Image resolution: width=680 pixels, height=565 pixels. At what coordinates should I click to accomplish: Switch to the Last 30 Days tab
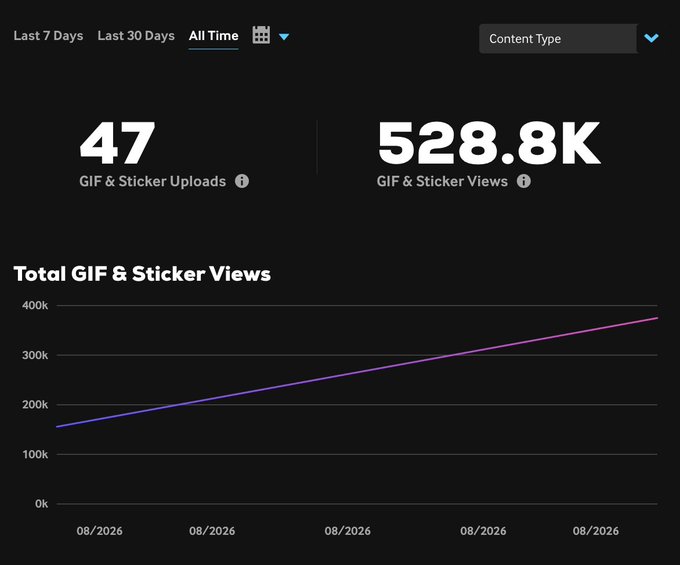click(x=136, y=36)
